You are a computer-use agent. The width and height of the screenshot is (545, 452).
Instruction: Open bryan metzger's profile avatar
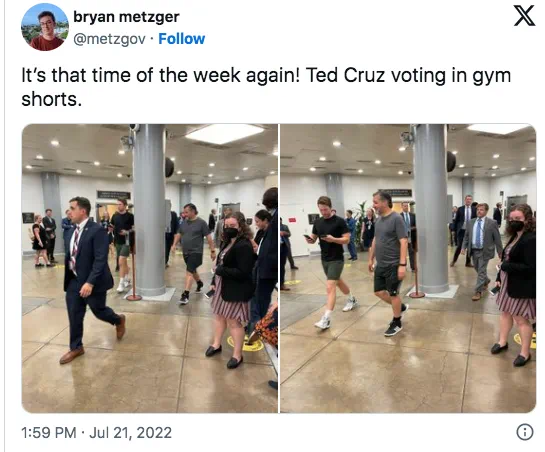click(45, 27)
